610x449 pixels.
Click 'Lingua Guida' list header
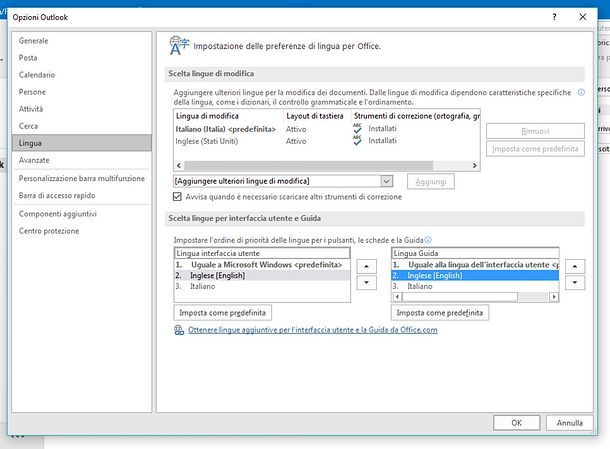475,253
